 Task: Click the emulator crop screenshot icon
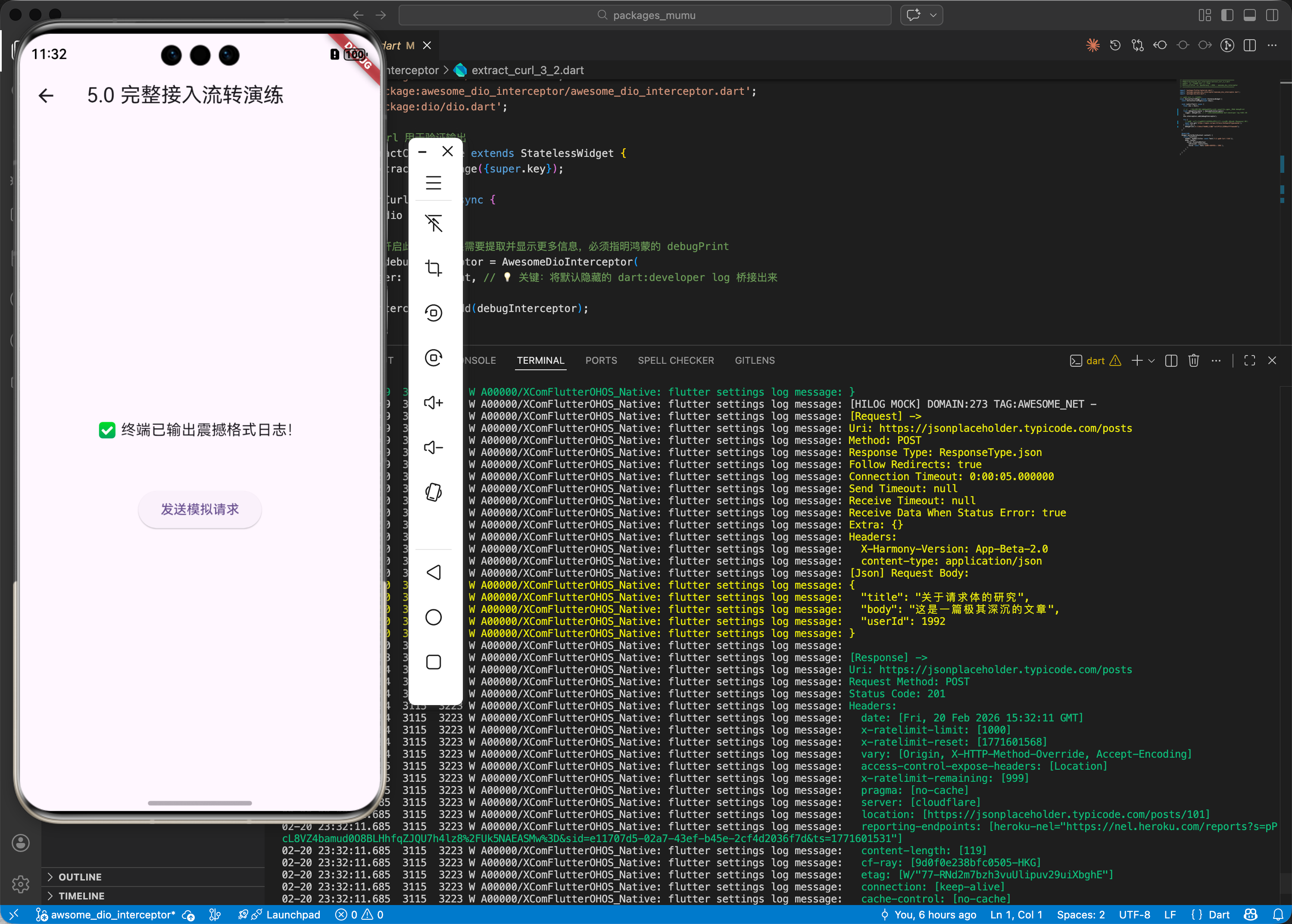coord(434,268)
